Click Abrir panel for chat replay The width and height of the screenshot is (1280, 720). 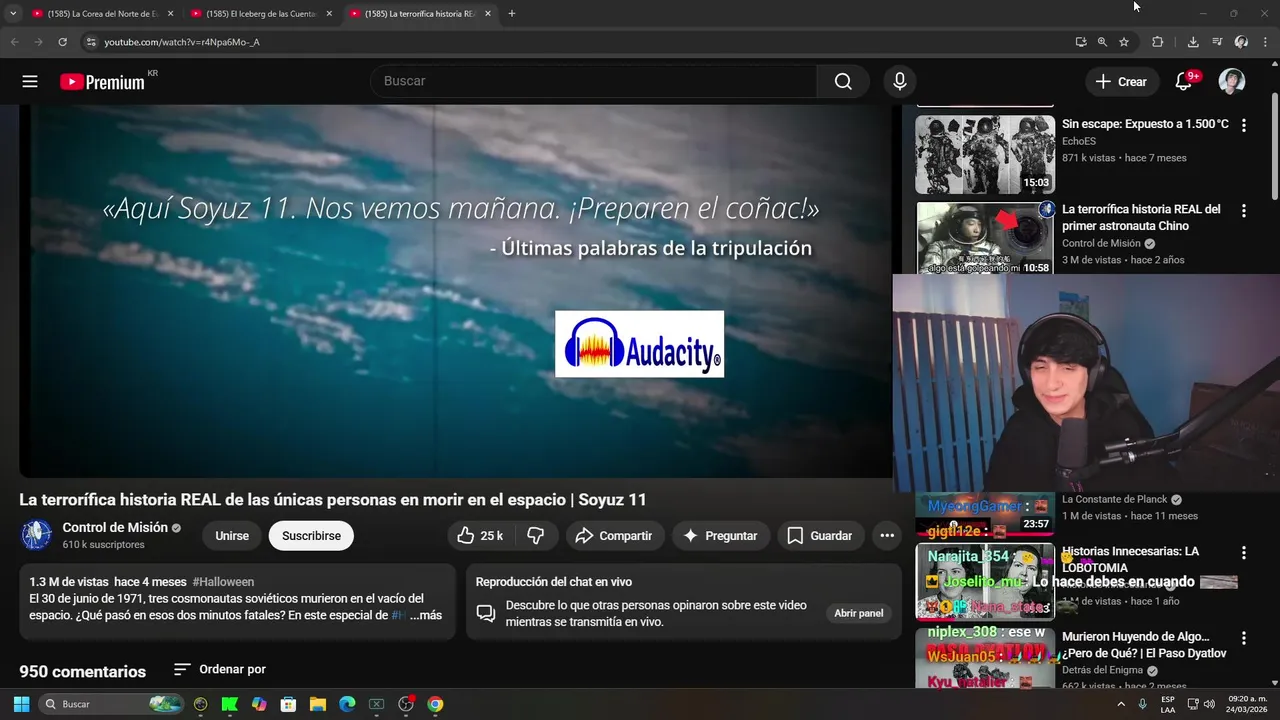coord(859,613)
